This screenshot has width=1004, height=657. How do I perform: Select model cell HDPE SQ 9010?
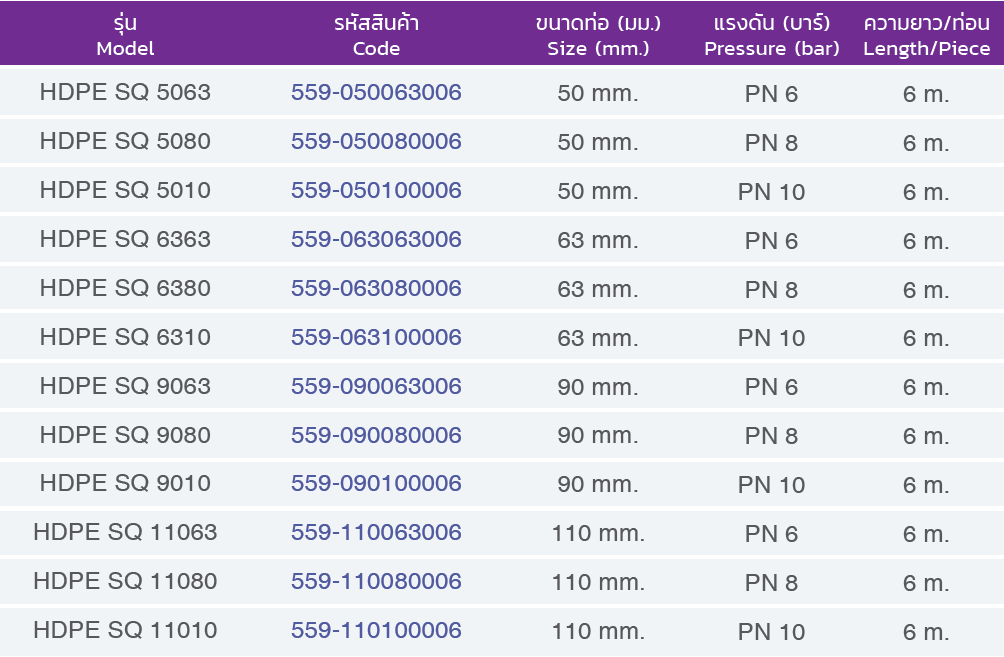125,483
